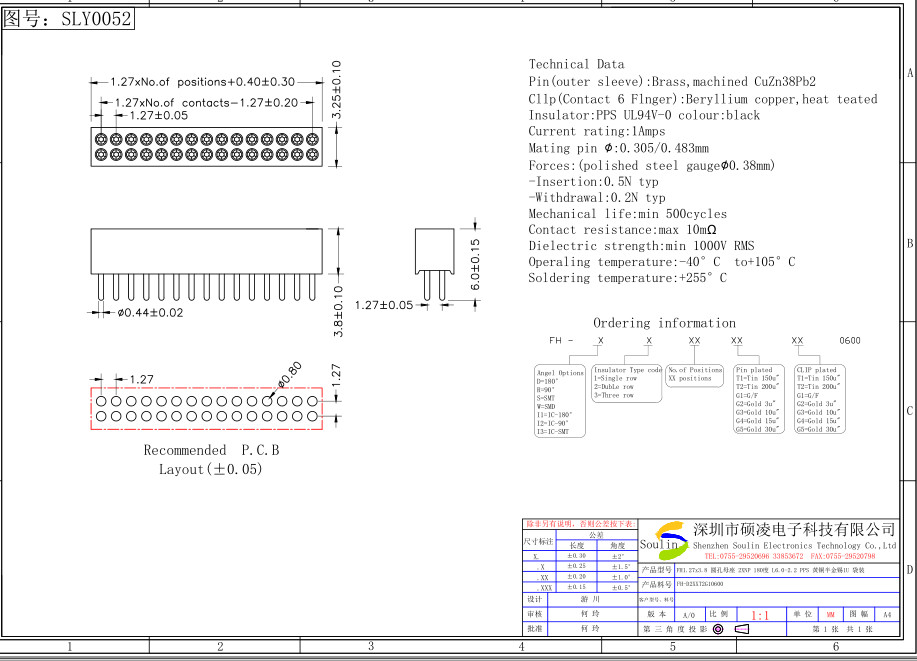Click the 'Ordering information' heading
Viewport: 917px width, 661px height.
pos(664,323)
